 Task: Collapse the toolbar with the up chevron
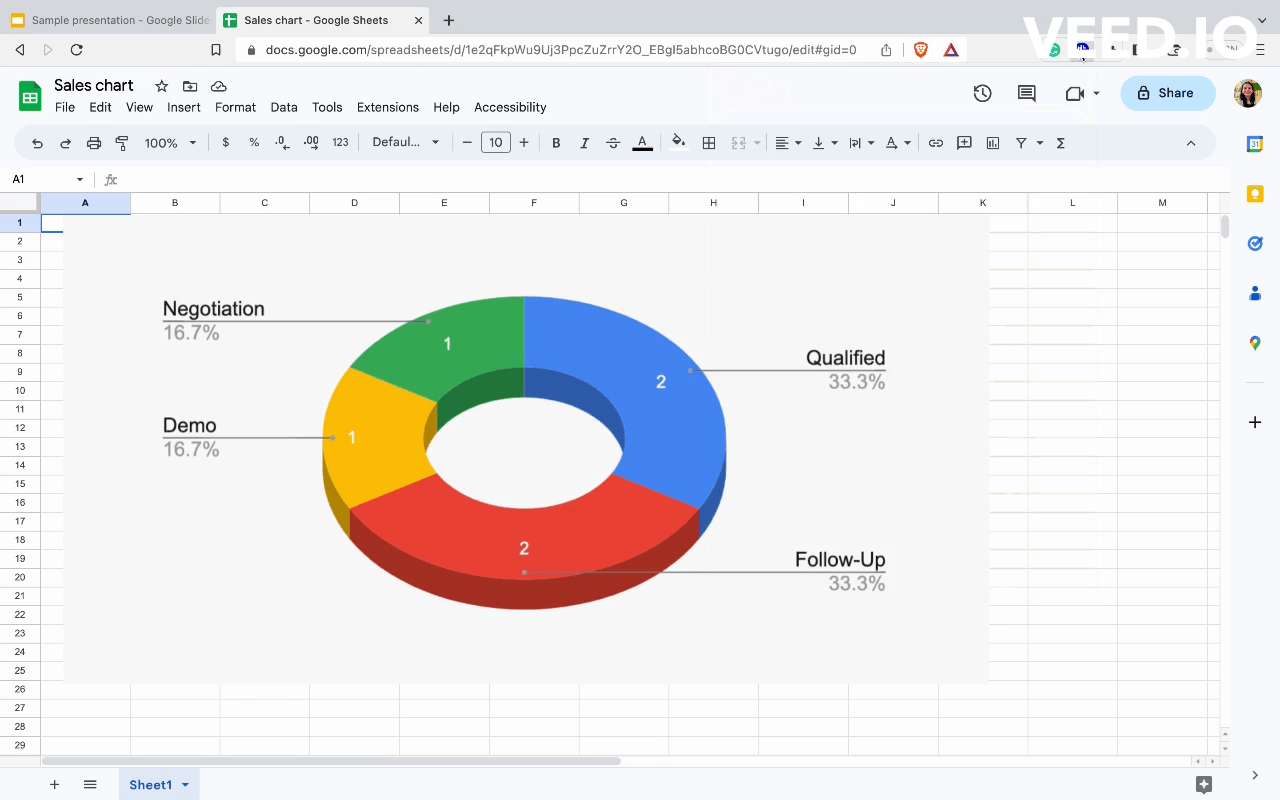[x=1191, y=143]
